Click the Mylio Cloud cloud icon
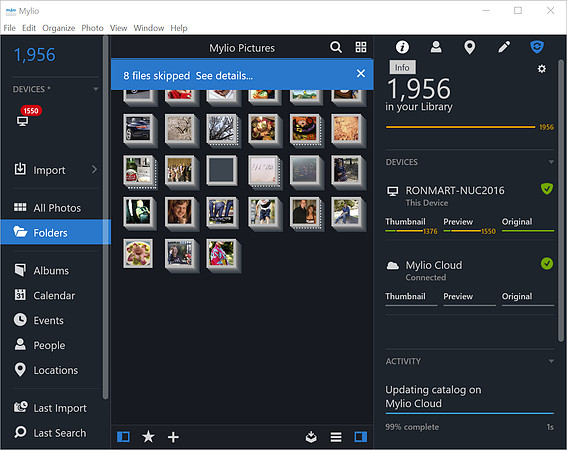Viewport: 567px width, 450px height. (x=393, y=266)
